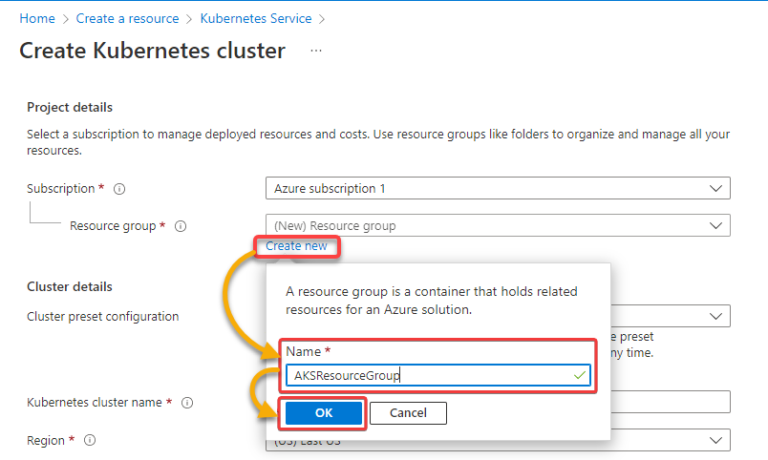
Task: Show info tooltip for Resource group
Action: (181, 226)
